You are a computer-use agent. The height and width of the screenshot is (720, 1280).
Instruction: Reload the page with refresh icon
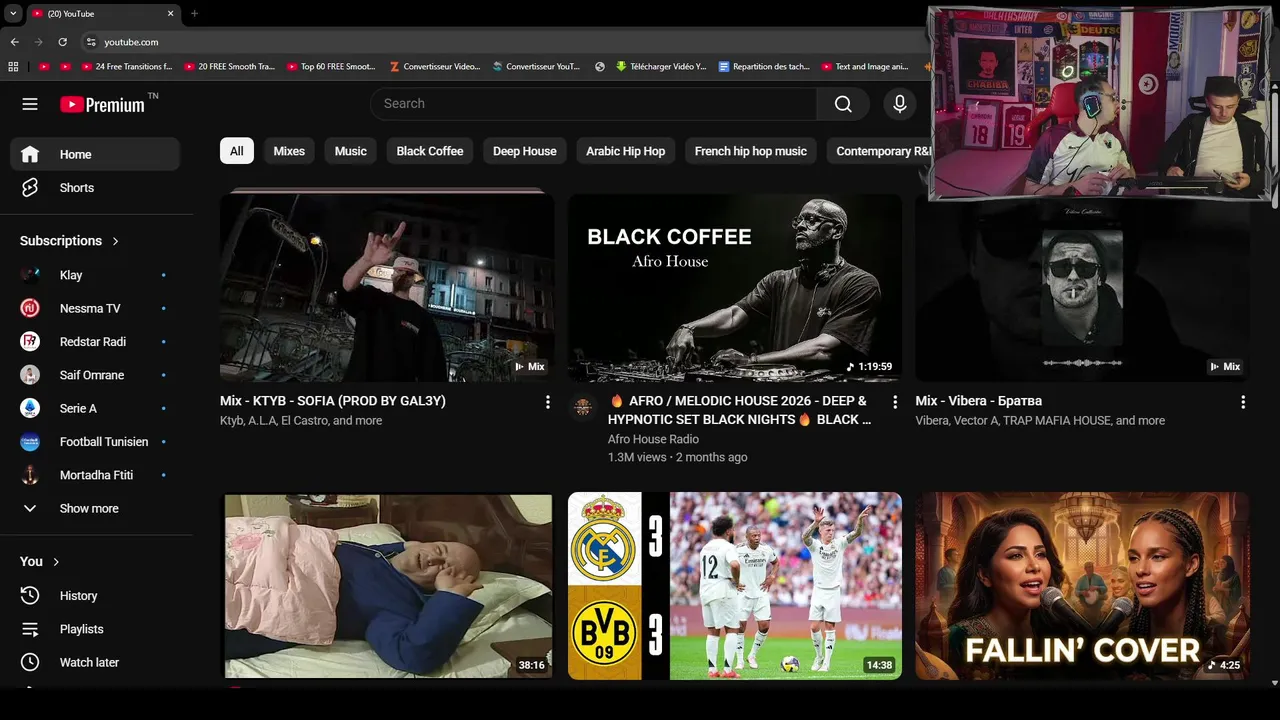click(62, 42)
